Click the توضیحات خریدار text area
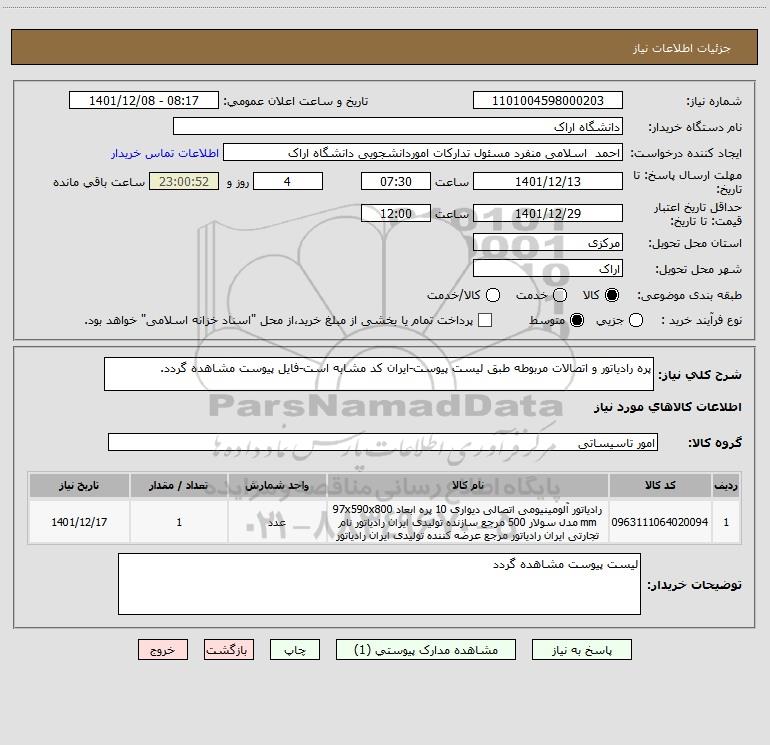770x745 pixels. [x=379, y=584]
